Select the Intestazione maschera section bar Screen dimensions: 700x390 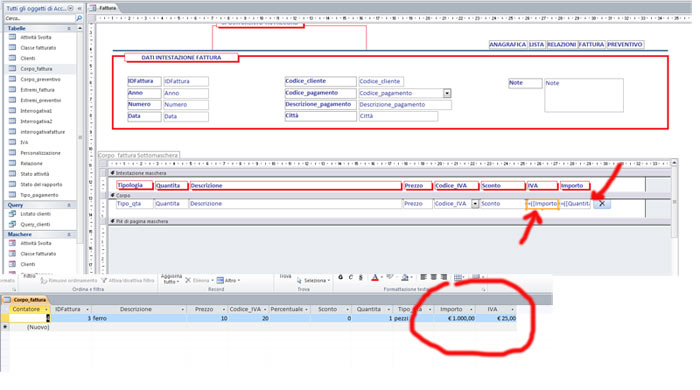click(x=389, y=173)
